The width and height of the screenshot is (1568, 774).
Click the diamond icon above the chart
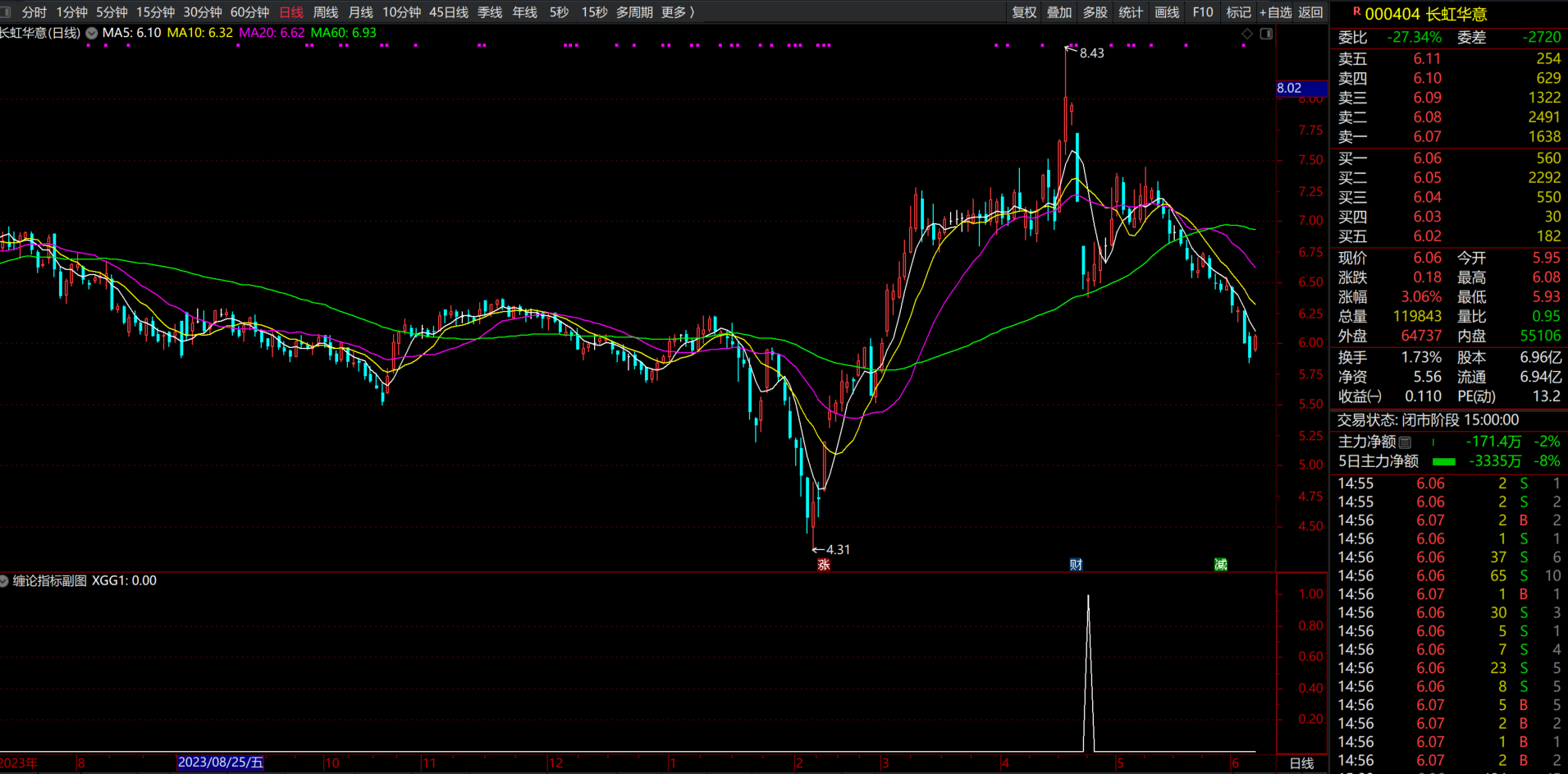pos(1247,34)
